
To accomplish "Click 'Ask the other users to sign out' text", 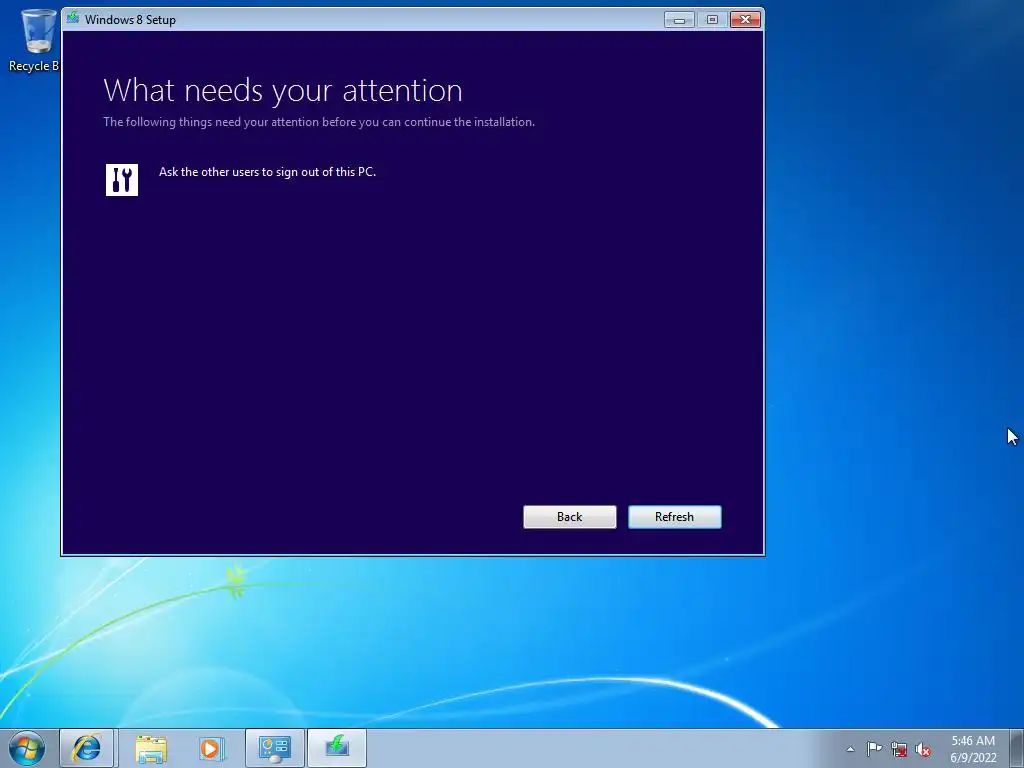I will coord(268,172).
